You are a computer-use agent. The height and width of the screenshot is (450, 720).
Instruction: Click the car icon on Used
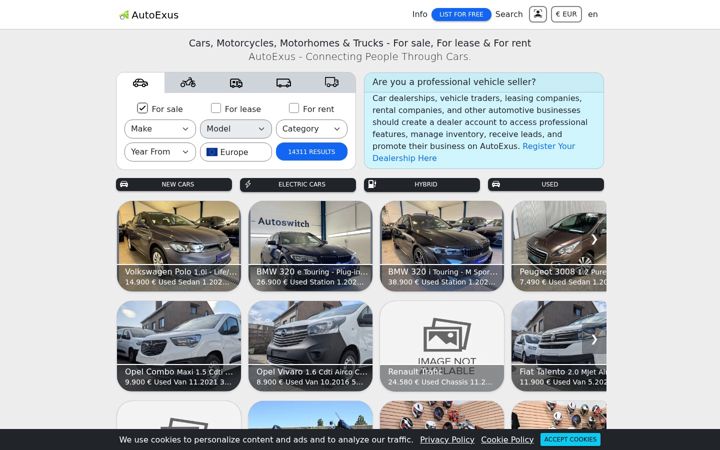click(x=496, y=184)
